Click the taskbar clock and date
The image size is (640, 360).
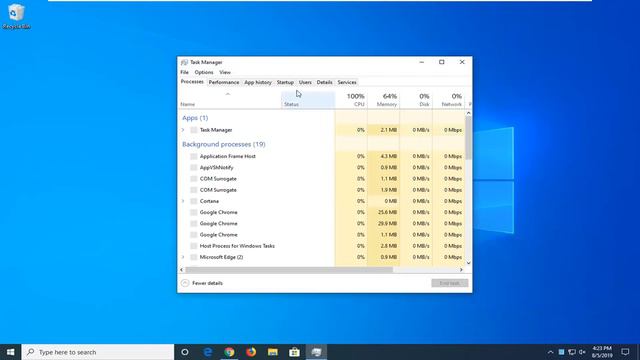pyautogui.click(x=602, y=352)
